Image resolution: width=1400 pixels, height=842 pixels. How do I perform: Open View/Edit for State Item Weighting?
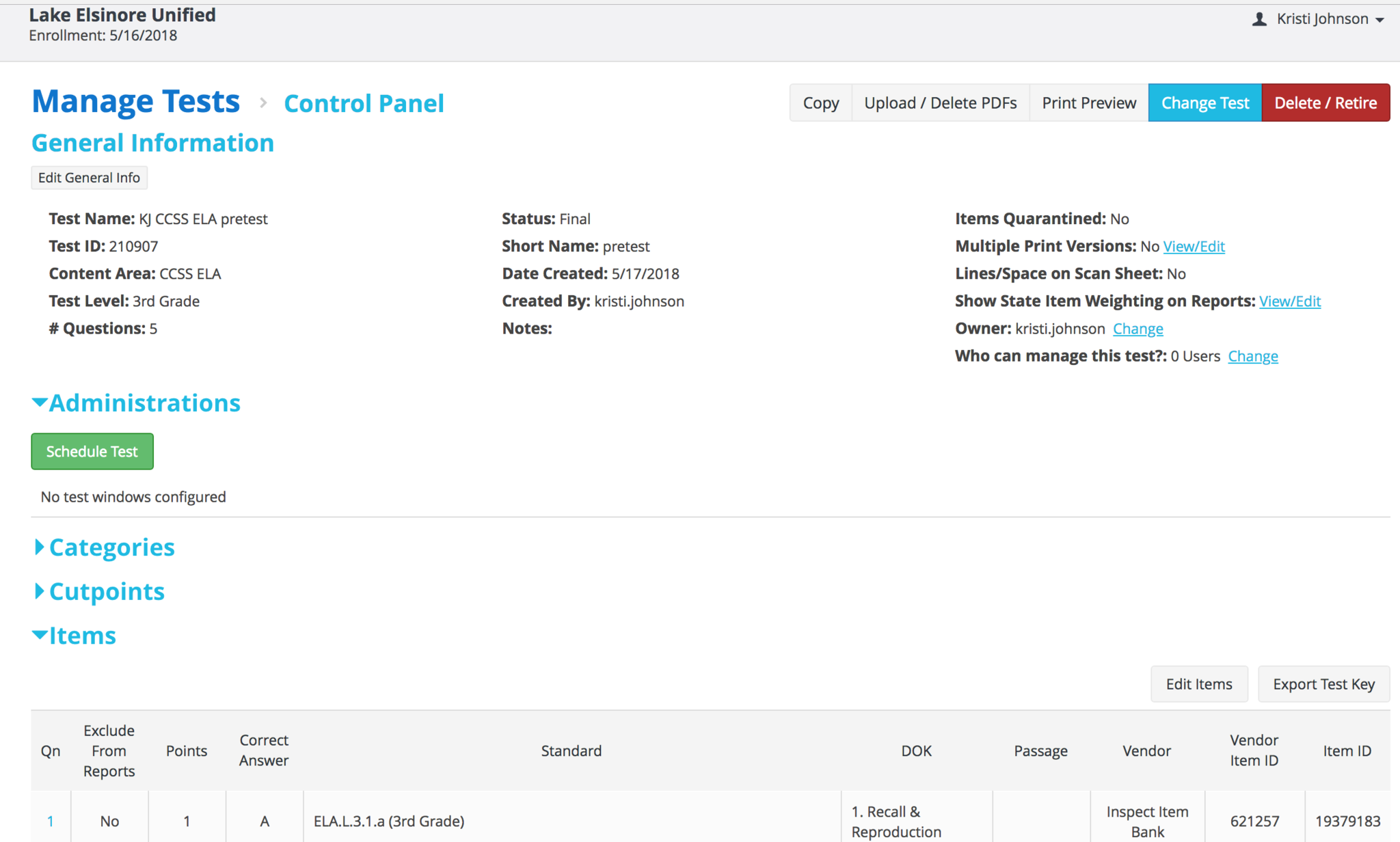1289,301
